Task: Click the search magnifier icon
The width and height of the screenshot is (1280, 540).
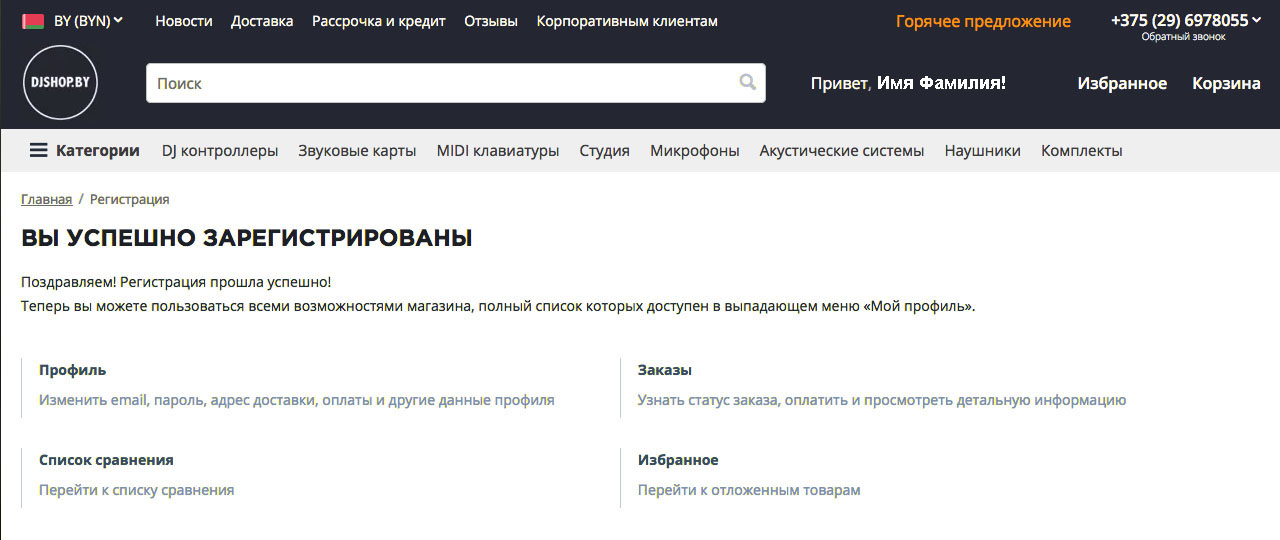Action: point(748,82)
